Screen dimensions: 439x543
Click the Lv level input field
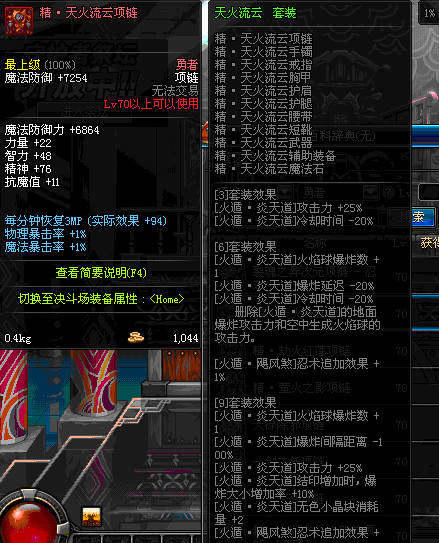(x=429, y=192)
